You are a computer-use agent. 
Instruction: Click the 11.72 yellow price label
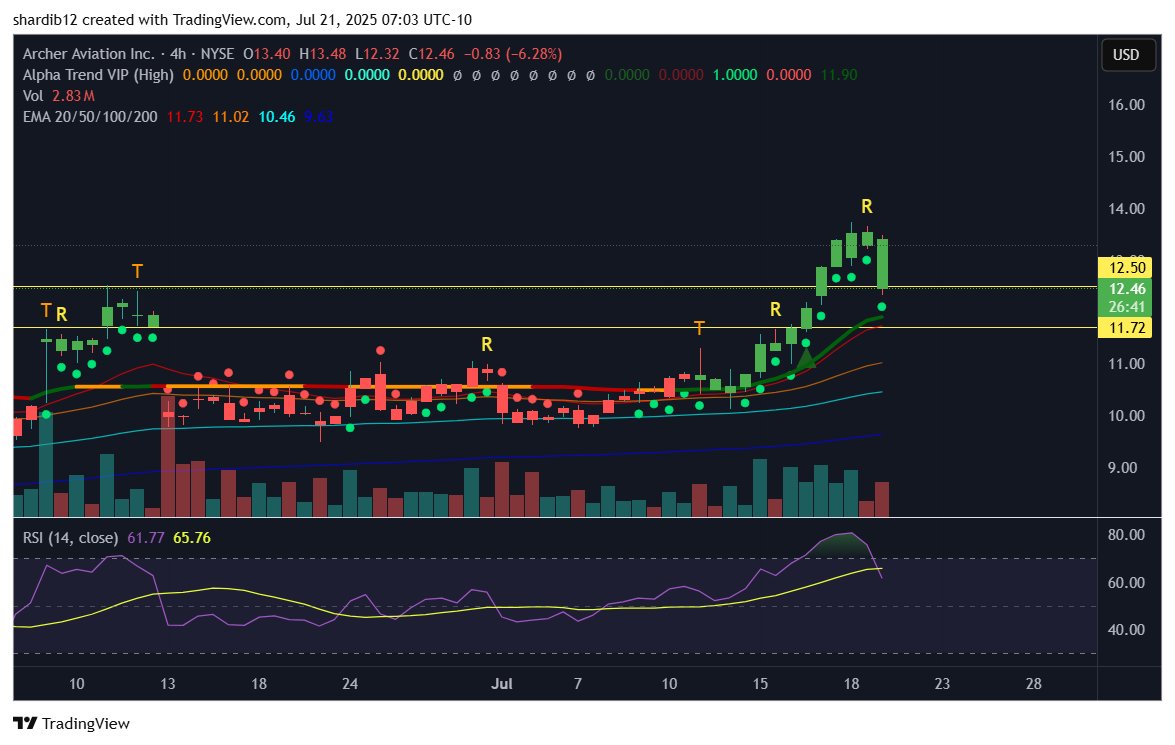pyautogui.click(x=1125, y=328)
